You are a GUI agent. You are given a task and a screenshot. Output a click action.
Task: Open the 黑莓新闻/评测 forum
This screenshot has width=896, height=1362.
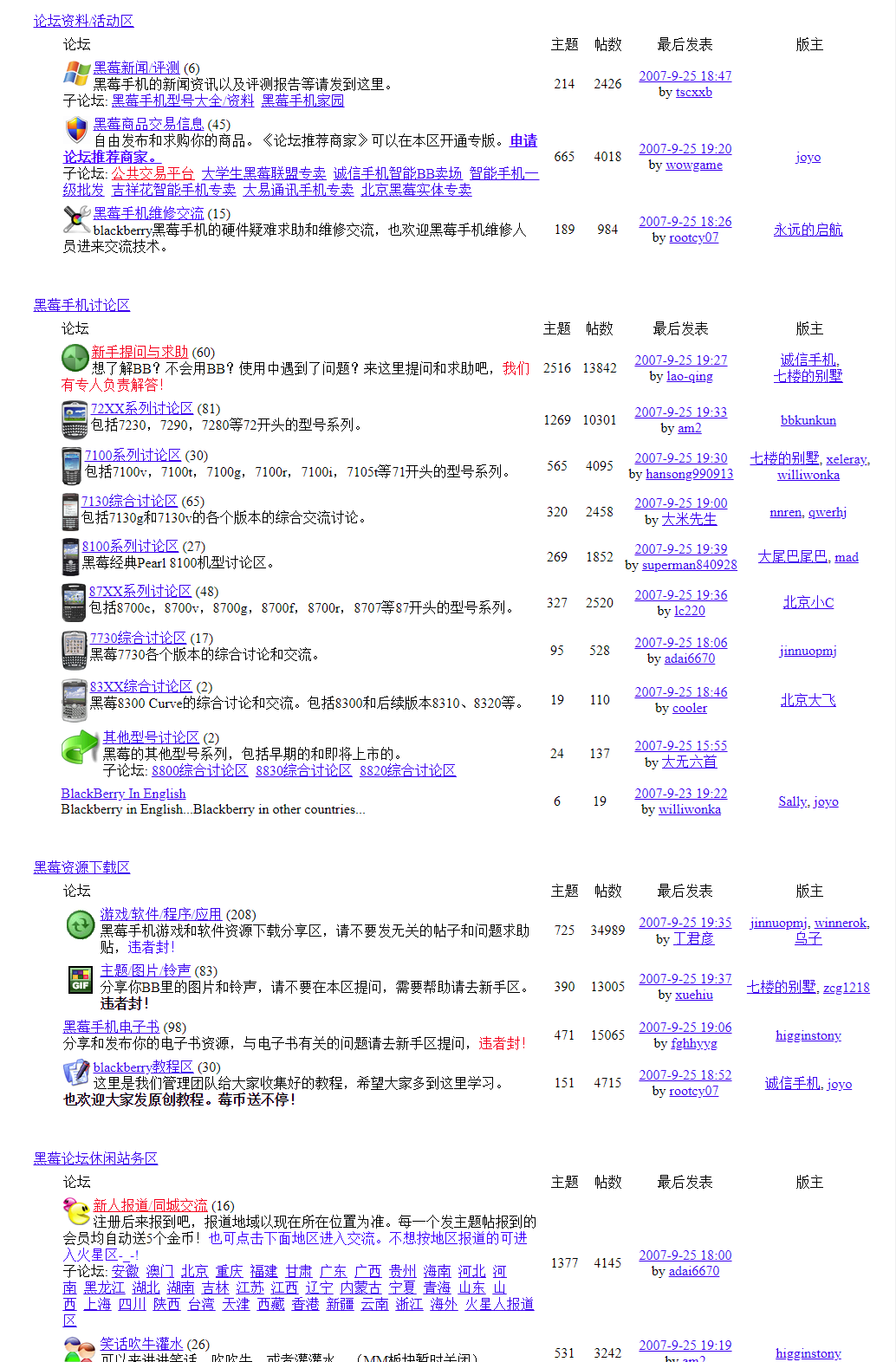coord(136,68)
